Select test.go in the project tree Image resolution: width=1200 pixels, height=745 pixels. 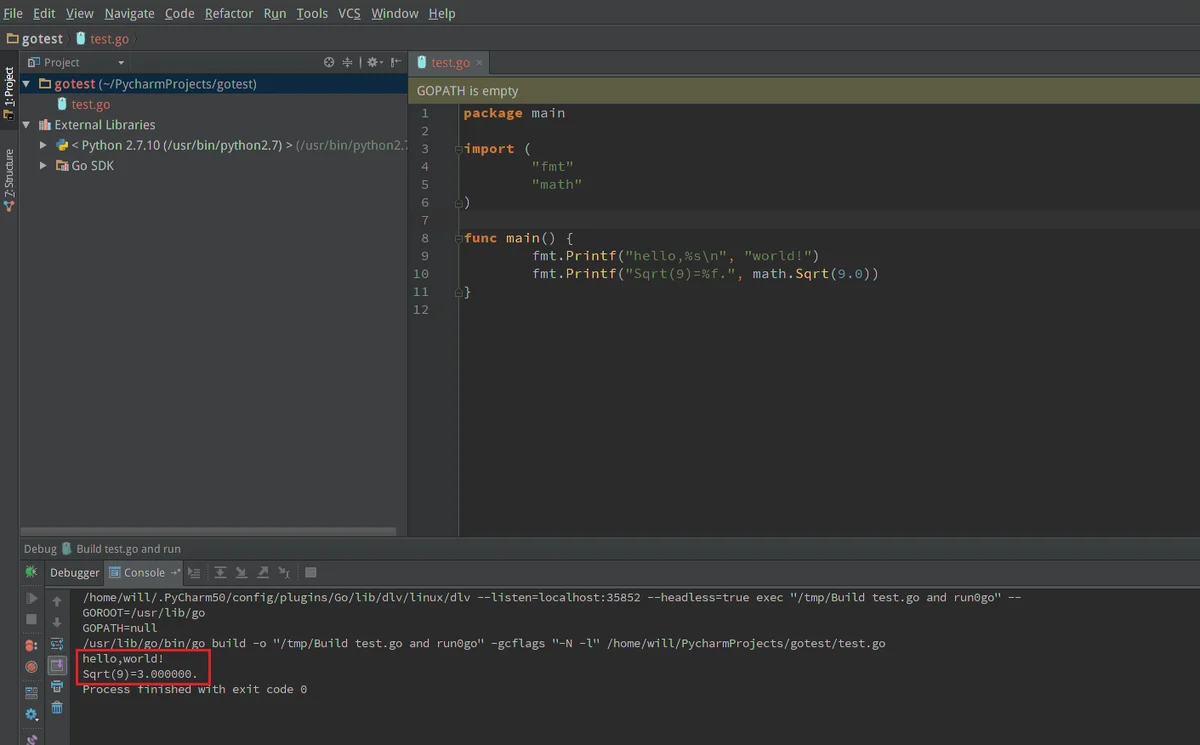coord(83,104)
